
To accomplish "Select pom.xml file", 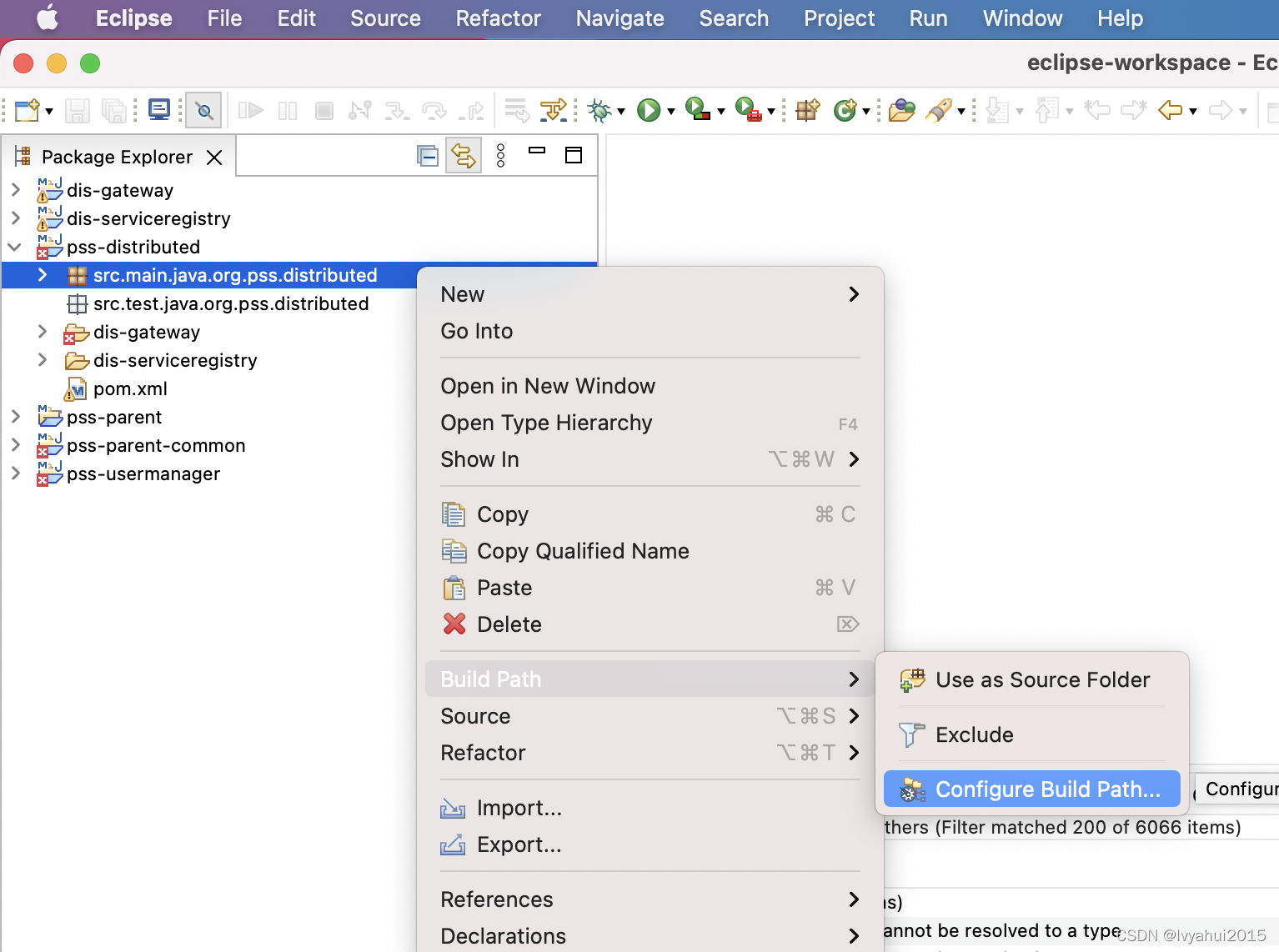I will [130, 388].
